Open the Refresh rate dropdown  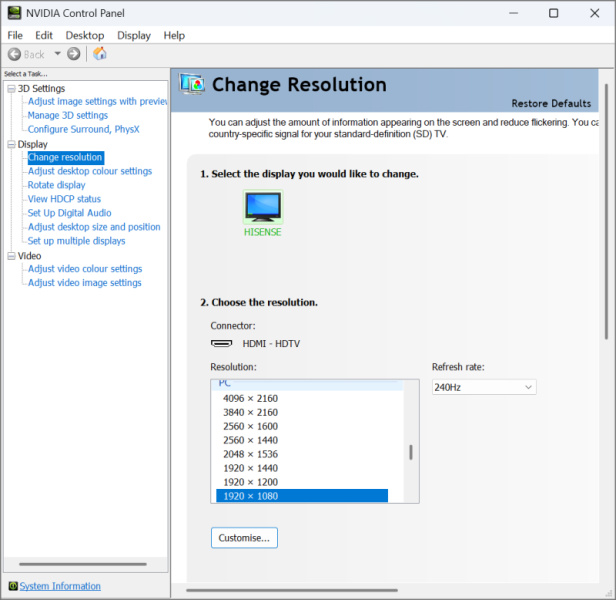[x=484, y=387]
